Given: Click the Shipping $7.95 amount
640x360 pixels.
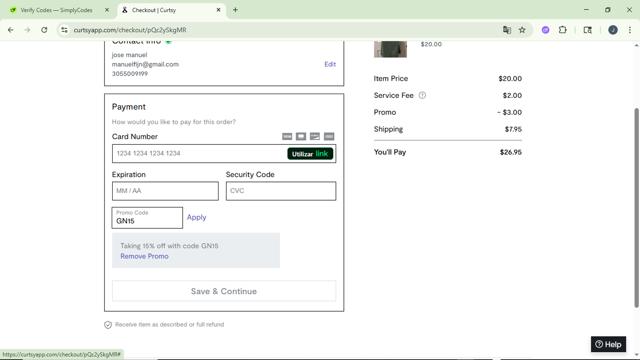Looking at the screenshot, I should [x=513, y=129].
